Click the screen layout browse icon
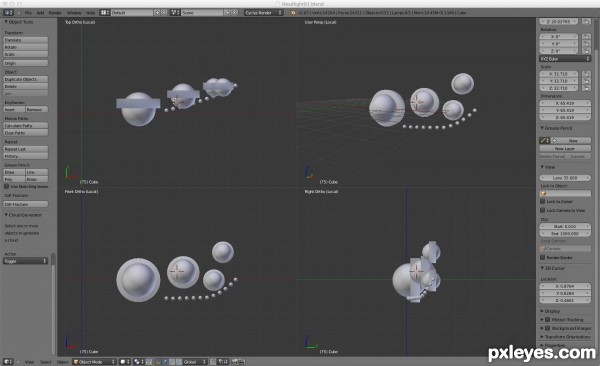600x366 pixels. coord(105,13)
